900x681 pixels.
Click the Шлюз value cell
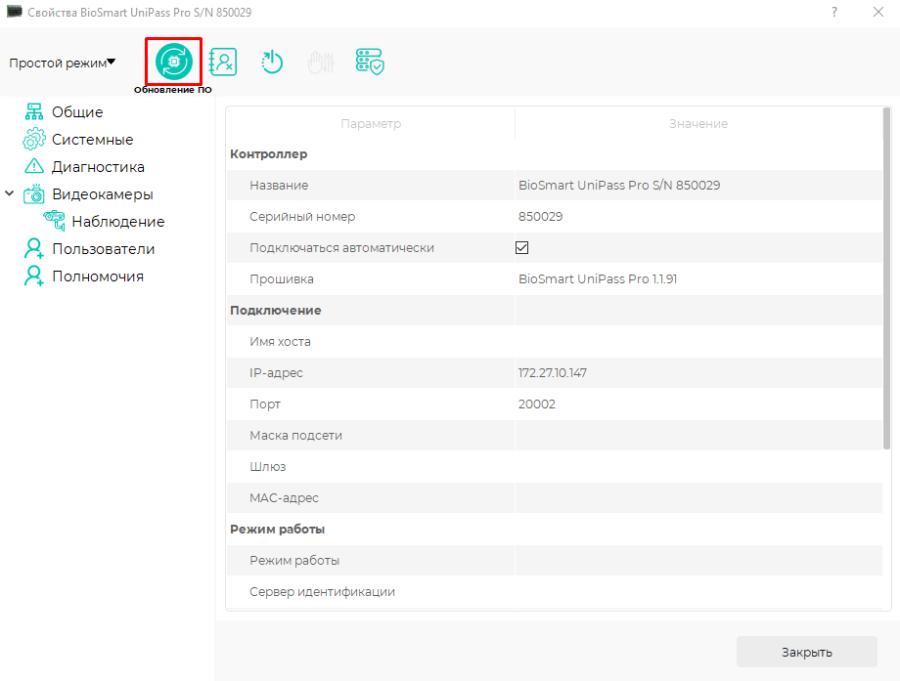coord(699,467)
